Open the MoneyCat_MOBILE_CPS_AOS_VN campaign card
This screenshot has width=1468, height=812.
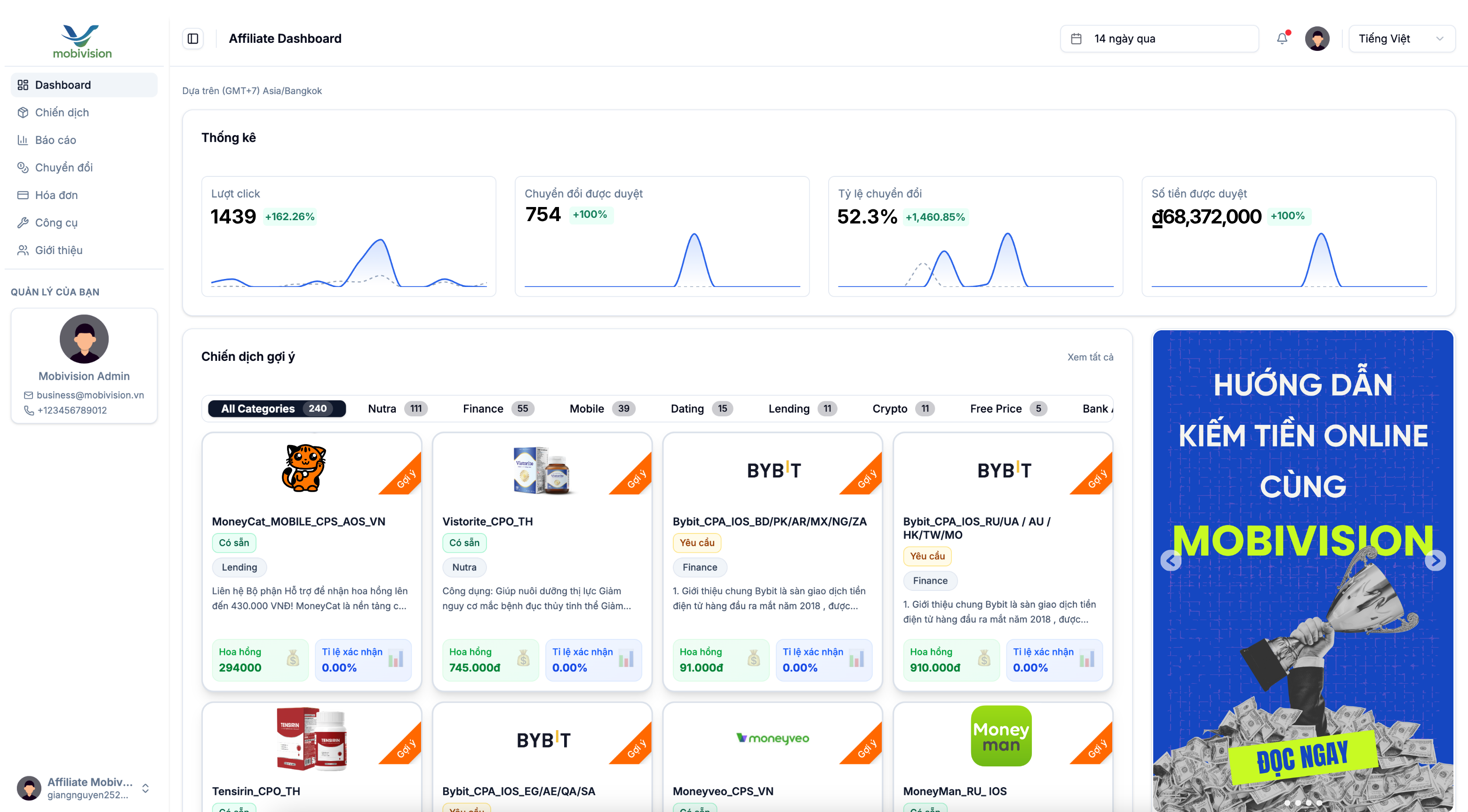pos(299,521)
